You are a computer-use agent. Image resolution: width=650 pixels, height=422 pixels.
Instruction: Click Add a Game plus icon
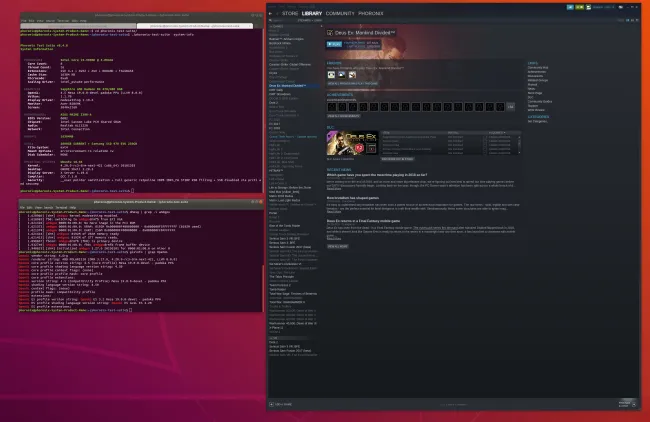(271, 404)
